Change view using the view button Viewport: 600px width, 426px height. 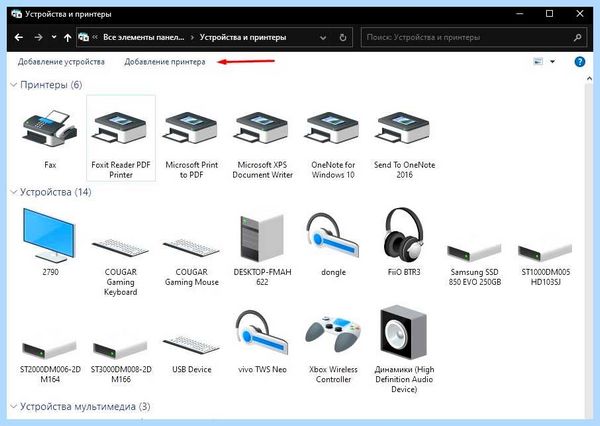pyautogui.click(x=538, y=62)
